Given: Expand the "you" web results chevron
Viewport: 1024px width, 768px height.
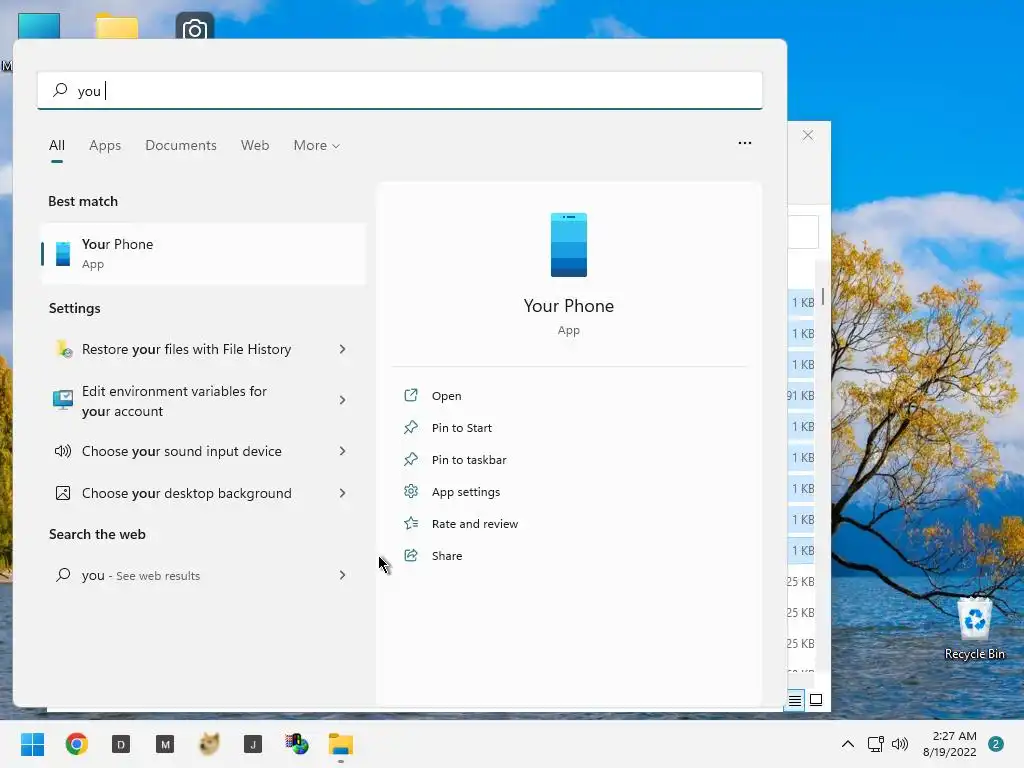Looking at the screenshot, I should click(342, 575).
